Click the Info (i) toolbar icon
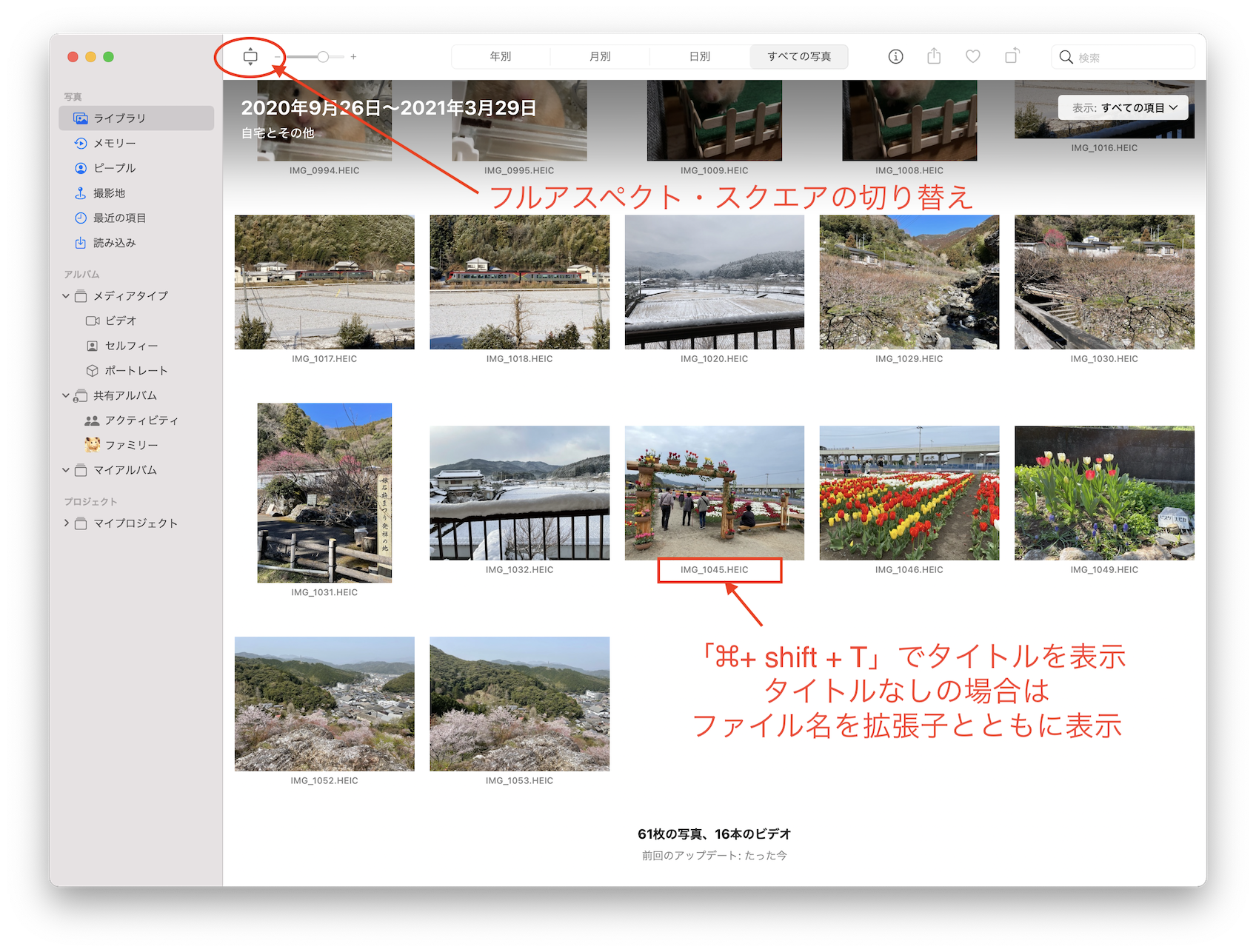Image resolution: width=1256 pixels, height=952 pixels. coord(895,56)
